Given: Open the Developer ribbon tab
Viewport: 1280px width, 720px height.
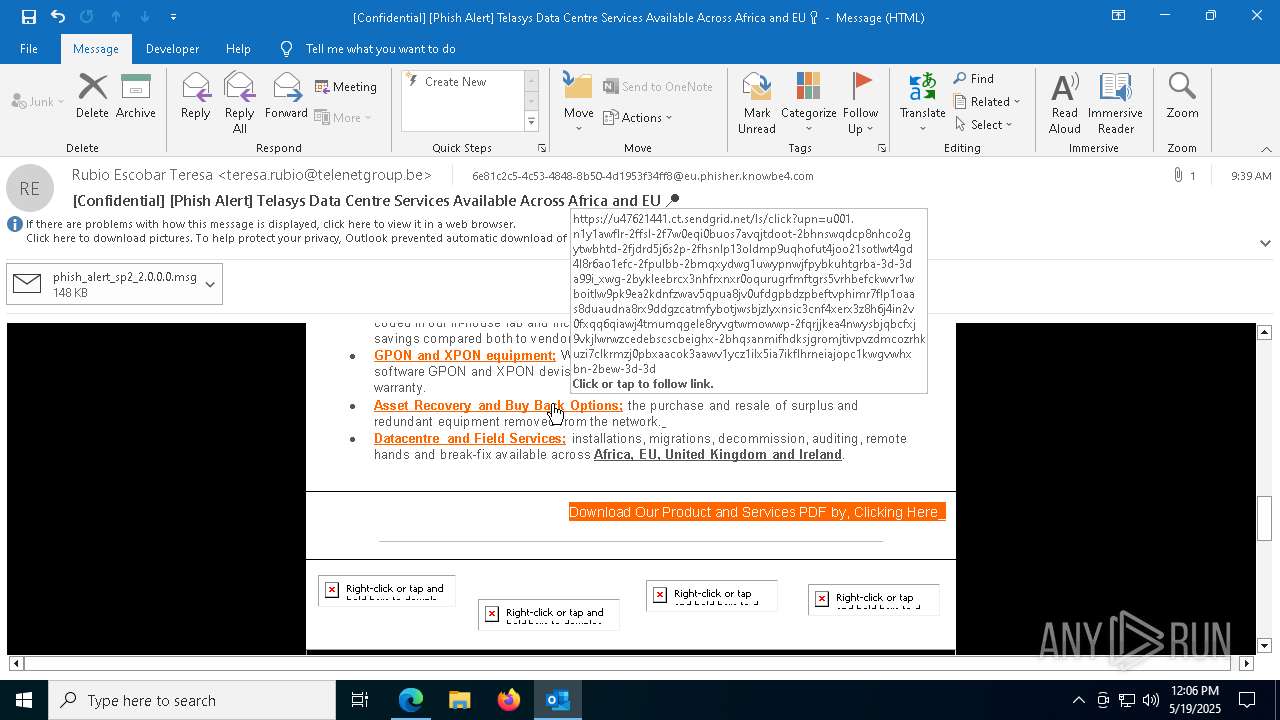Looking at the screenshot, I should point(172,49).
